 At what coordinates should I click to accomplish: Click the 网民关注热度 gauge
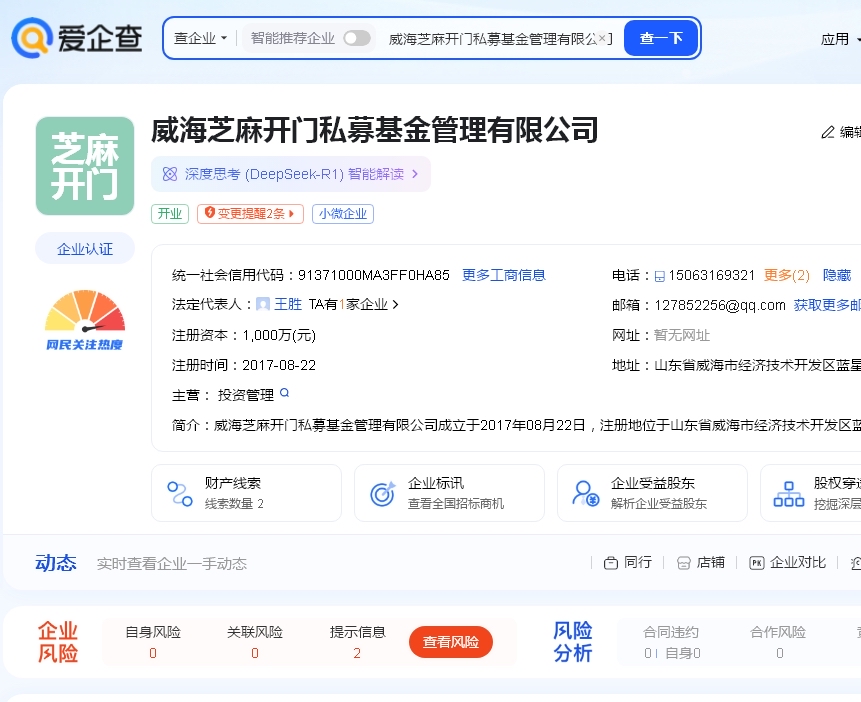point(85,320)
